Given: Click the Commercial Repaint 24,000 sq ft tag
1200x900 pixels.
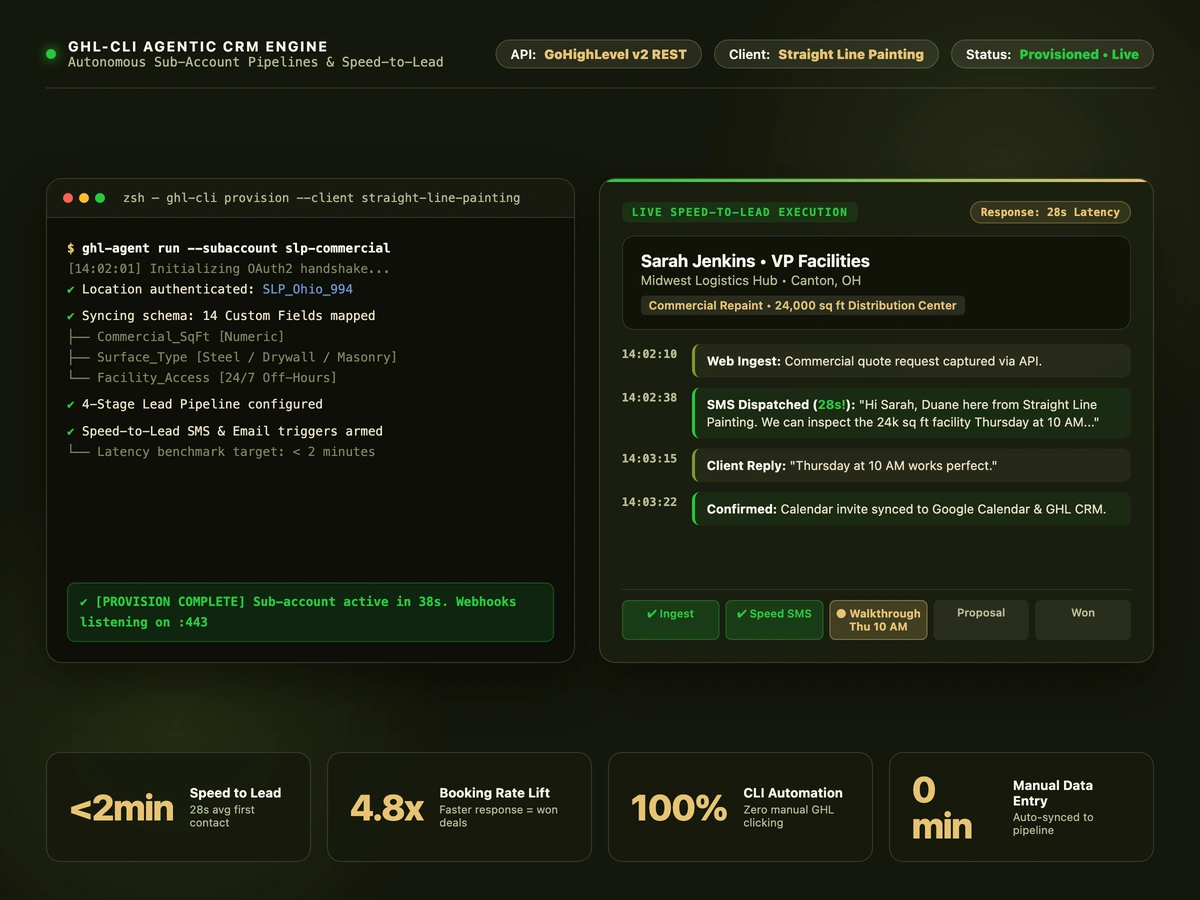Looking at the screenshot, I should tap(803, 305).
